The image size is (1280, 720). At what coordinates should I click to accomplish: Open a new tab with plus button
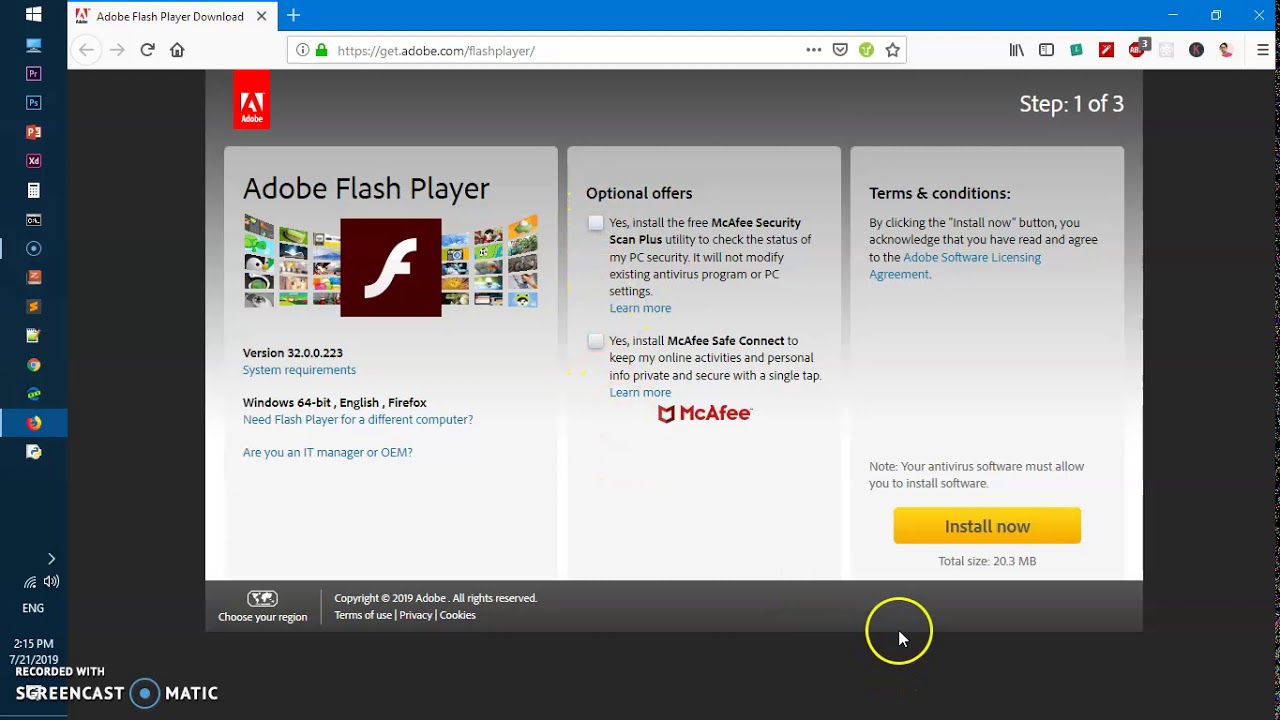293,15
